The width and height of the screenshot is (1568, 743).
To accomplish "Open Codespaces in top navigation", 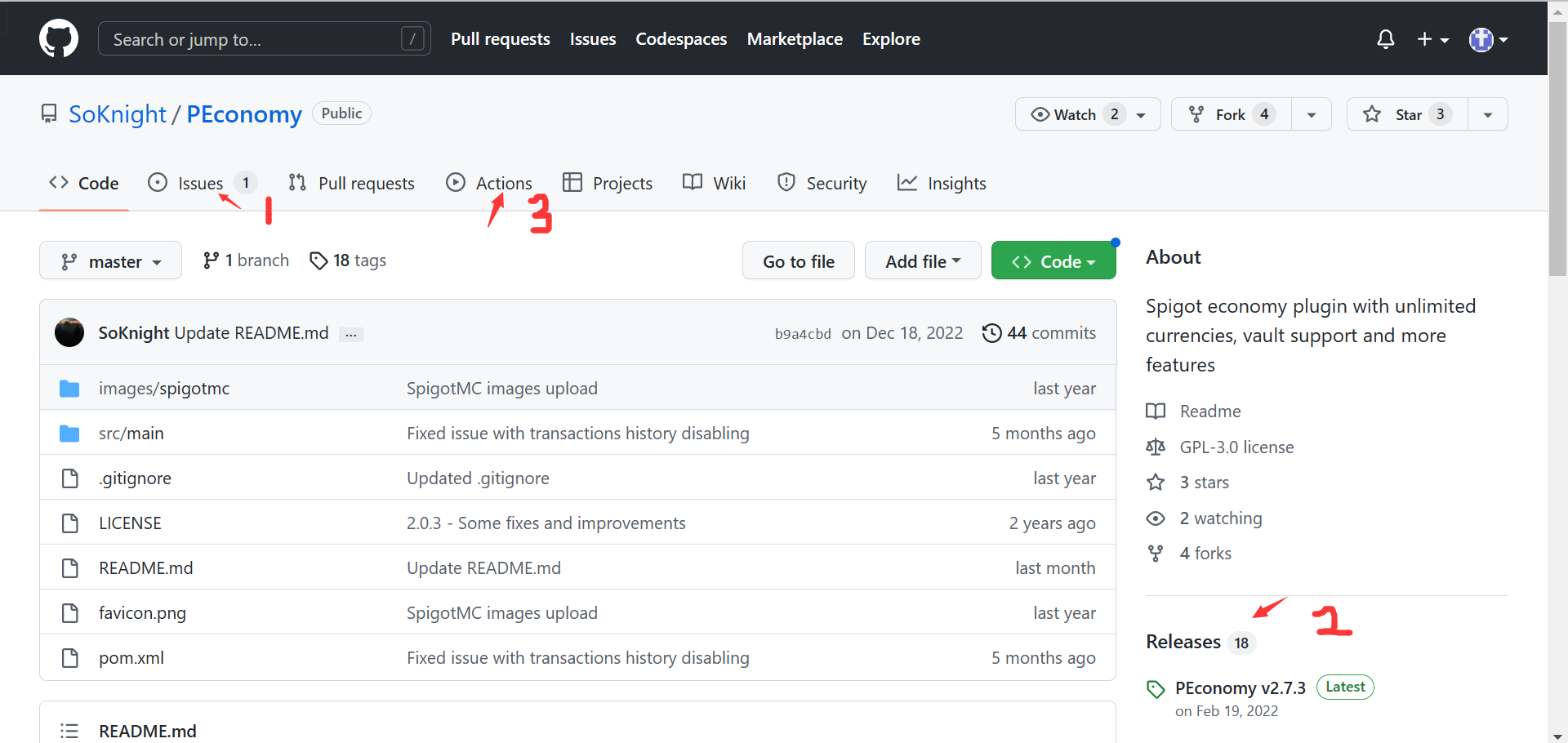I will coord(681,39).
